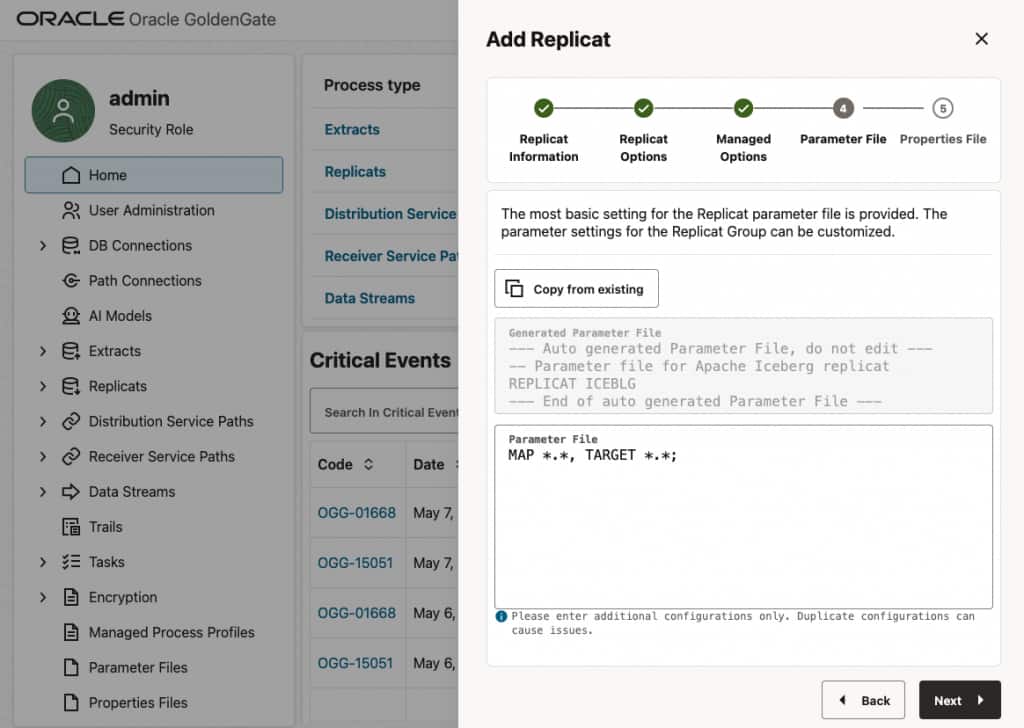Open User Administration from the sidebar
The height and width of the screenshot is (728, 1024).
(x=152, y=210)
